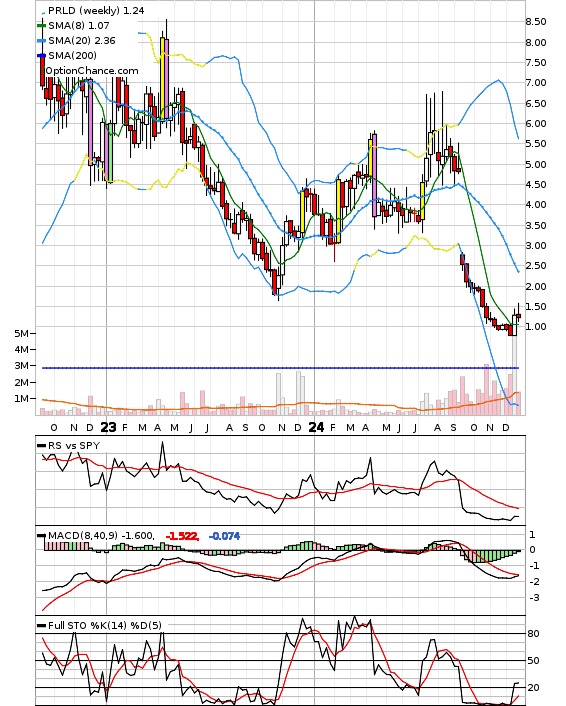Click the 80 stochastic level label
The width and height of the screenshot is (566, 706).
[x=533, y=634]
